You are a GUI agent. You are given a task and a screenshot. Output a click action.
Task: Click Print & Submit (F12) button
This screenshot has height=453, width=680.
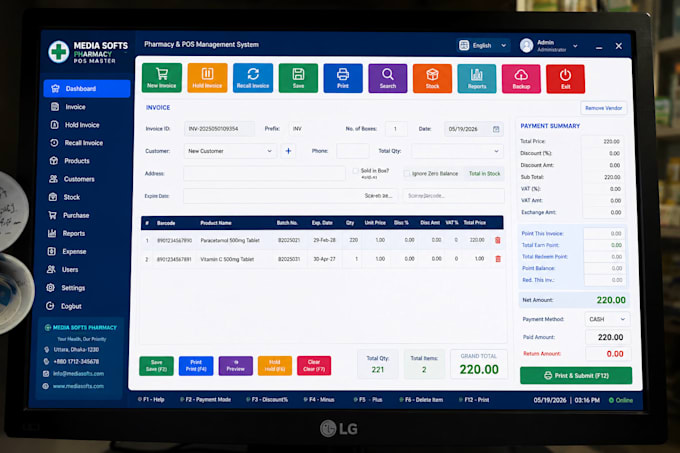point(576,375)
